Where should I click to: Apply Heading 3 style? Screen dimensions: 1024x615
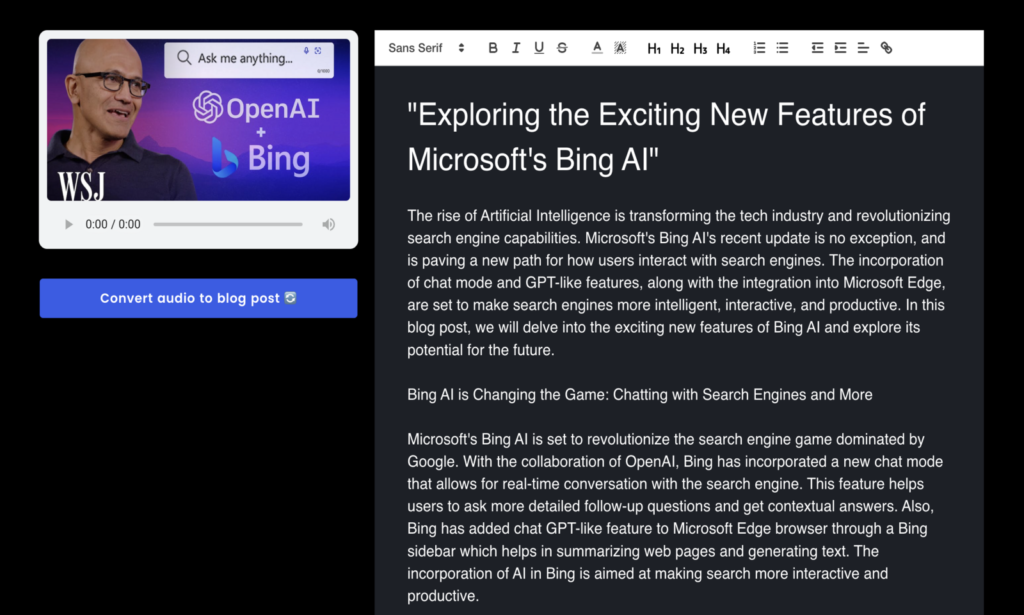[700, 48]
